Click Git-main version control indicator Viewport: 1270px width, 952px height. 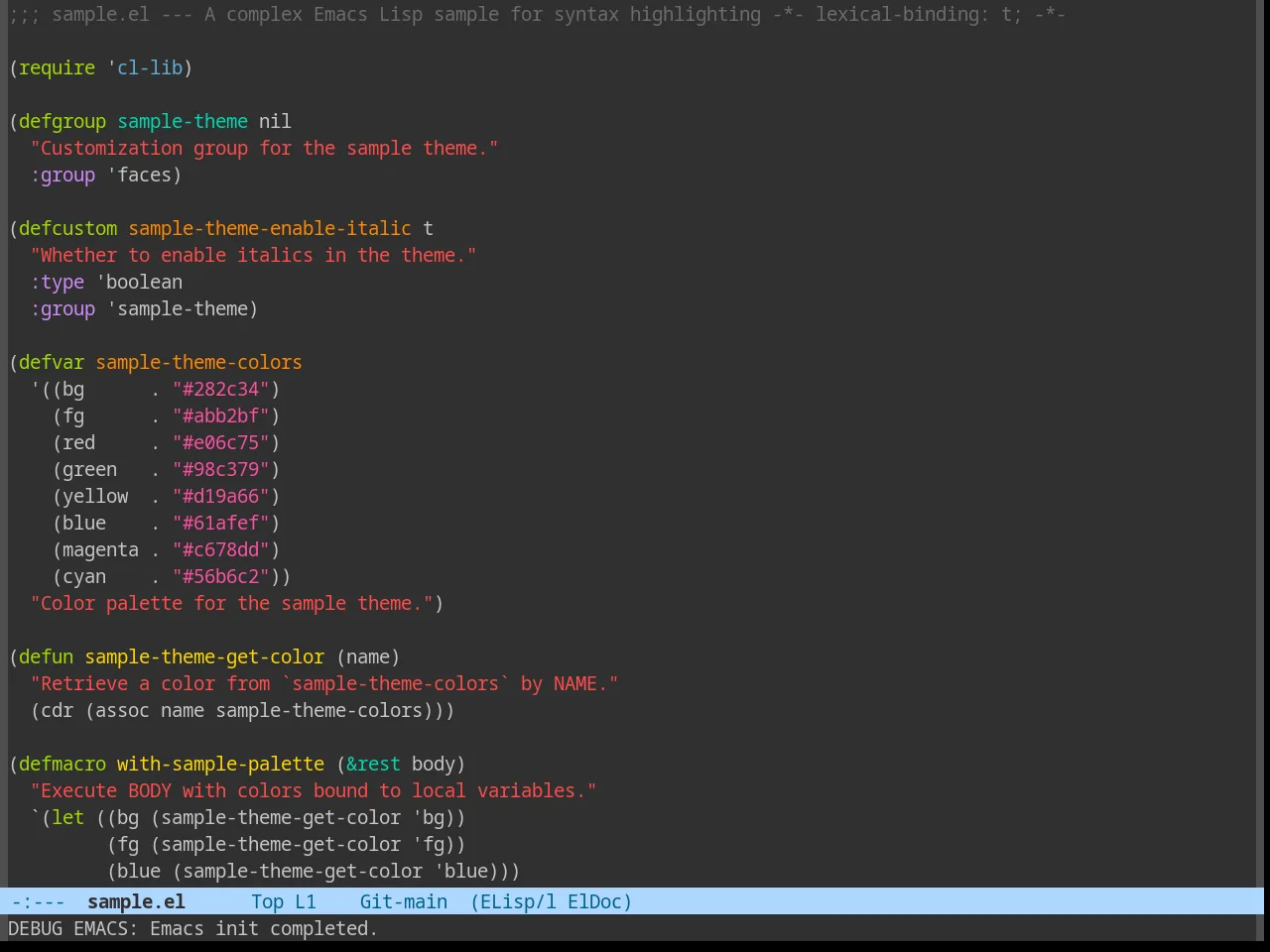(x=404, y=901)
